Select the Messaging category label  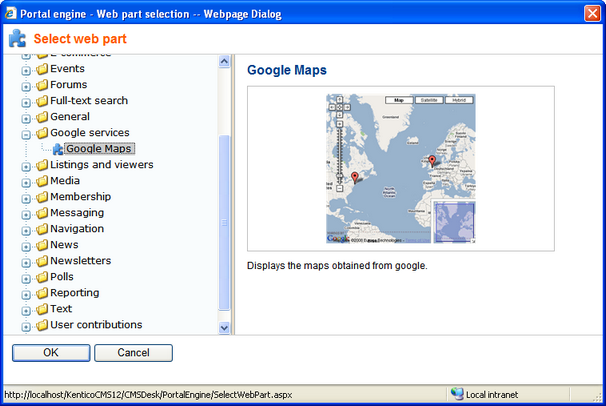[77, 213]
